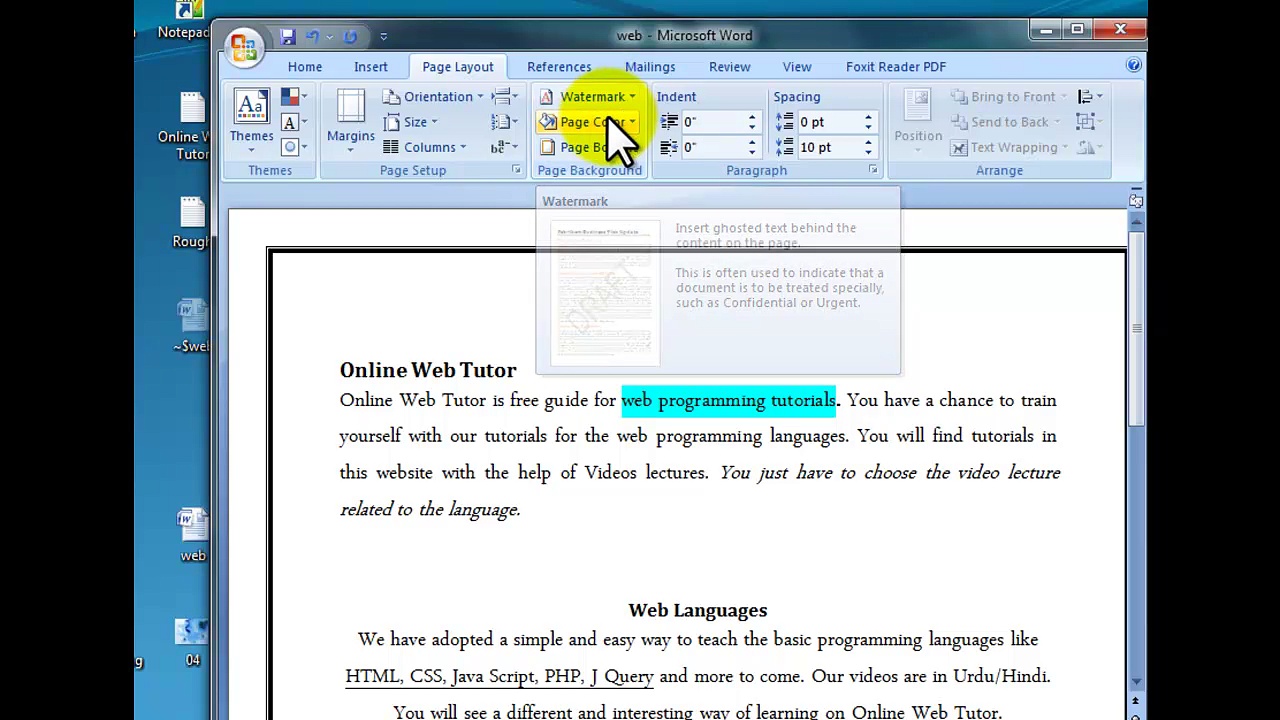Image resolution: width=1280 pixels, height=720 pixels.
Task: Open Microsoft Word Help
Action: pyautogui.click(x=1134, y=66)
